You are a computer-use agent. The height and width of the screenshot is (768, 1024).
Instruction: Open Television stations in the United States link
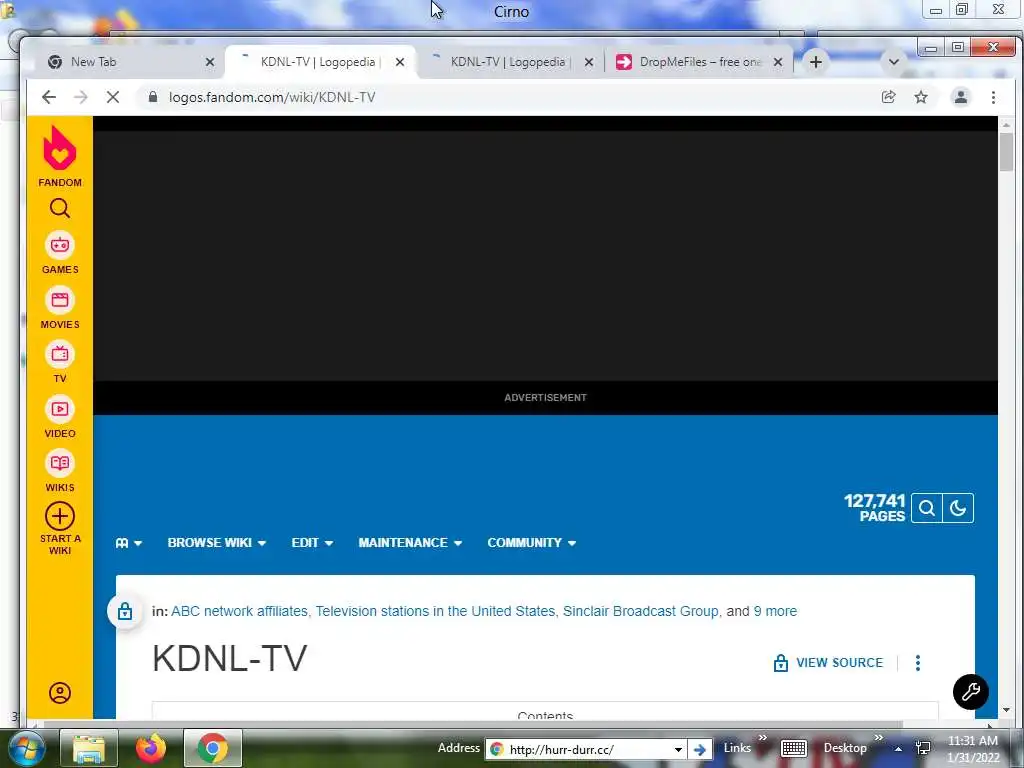(x=436, y=611)
